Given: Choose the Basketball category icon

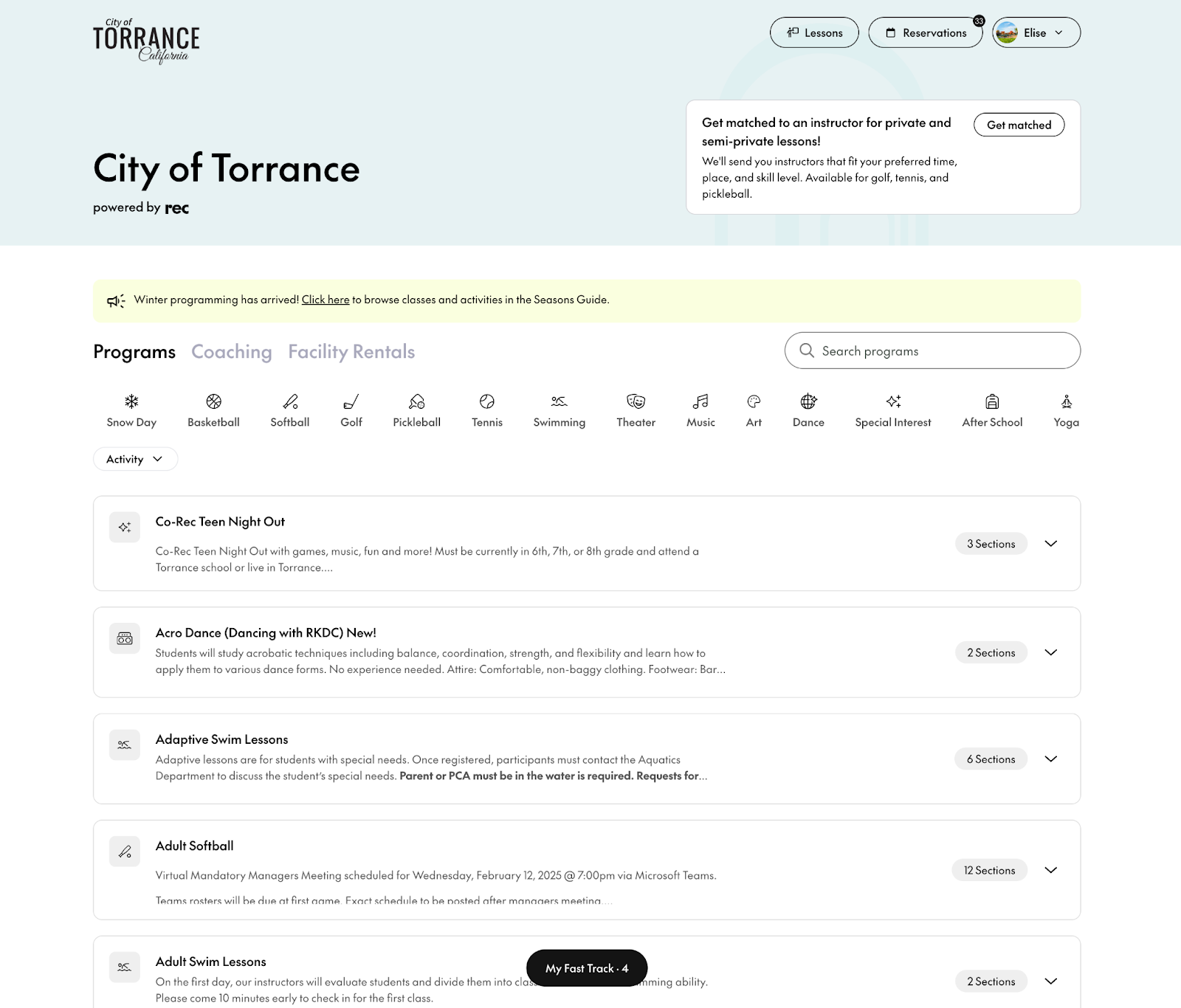Looking at the screenshot, I should [213, 401].
